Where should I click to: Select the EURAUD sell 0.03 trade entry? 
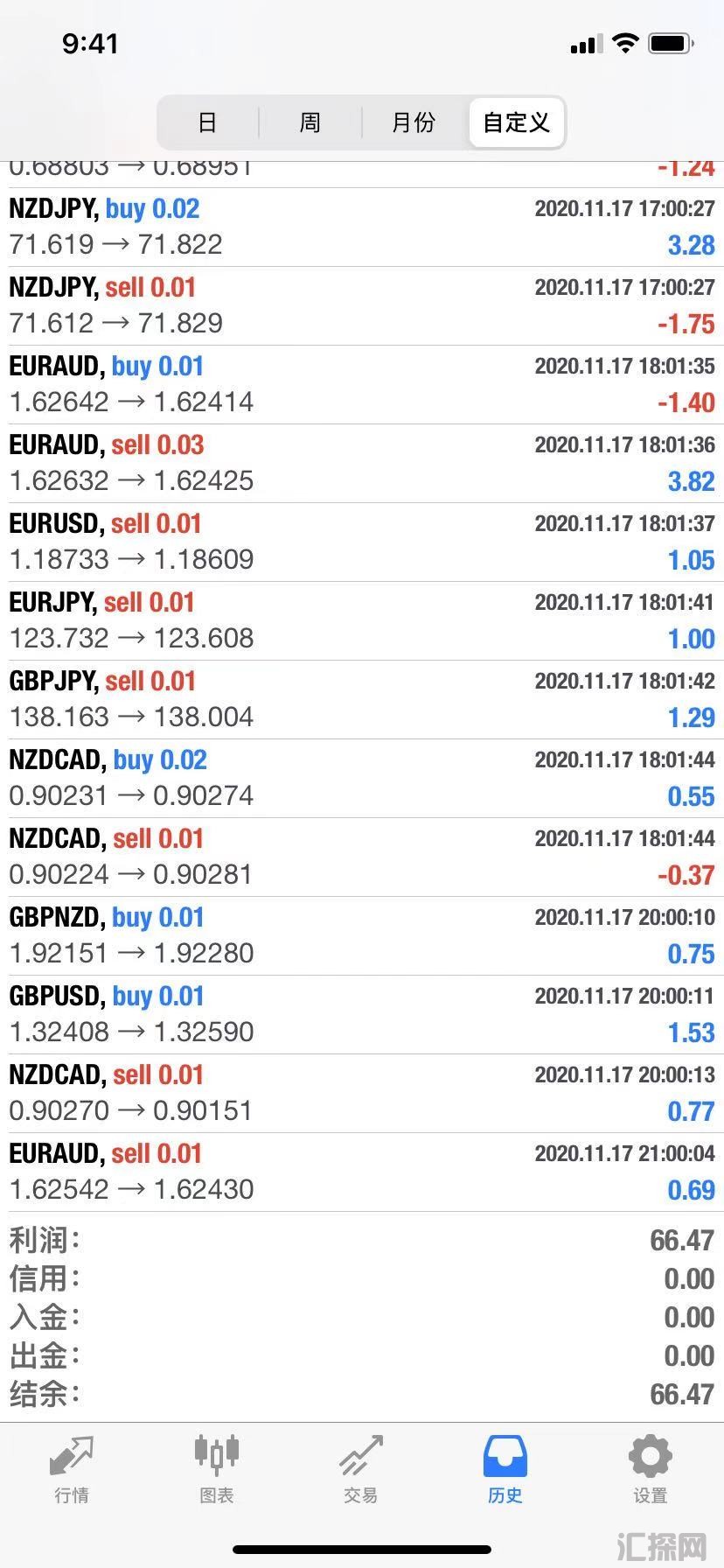tap(362, 464)
